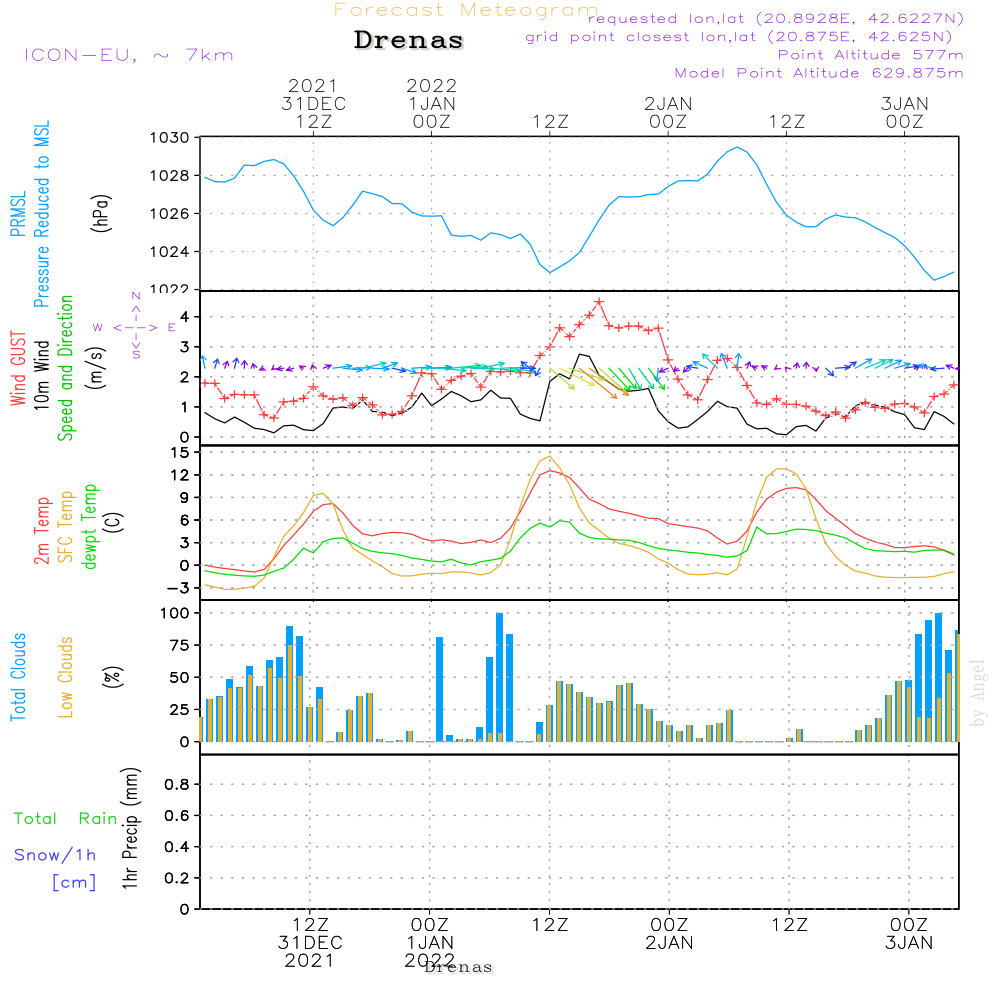
Task: Click the Total Clouds legend label
Action: [18, 676]
